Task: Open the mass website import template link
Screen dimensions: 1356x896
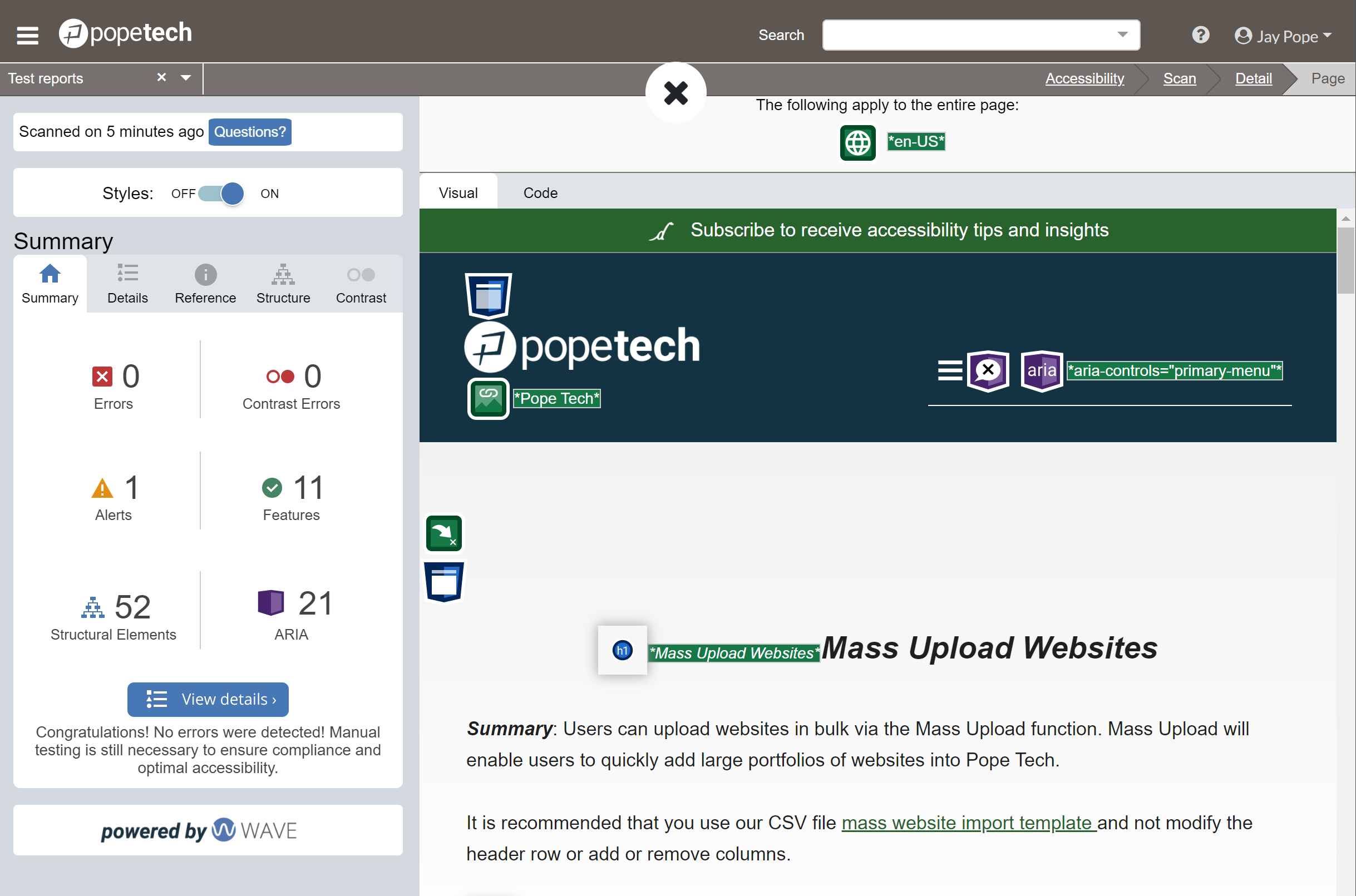Action: [x=967, y=822]
